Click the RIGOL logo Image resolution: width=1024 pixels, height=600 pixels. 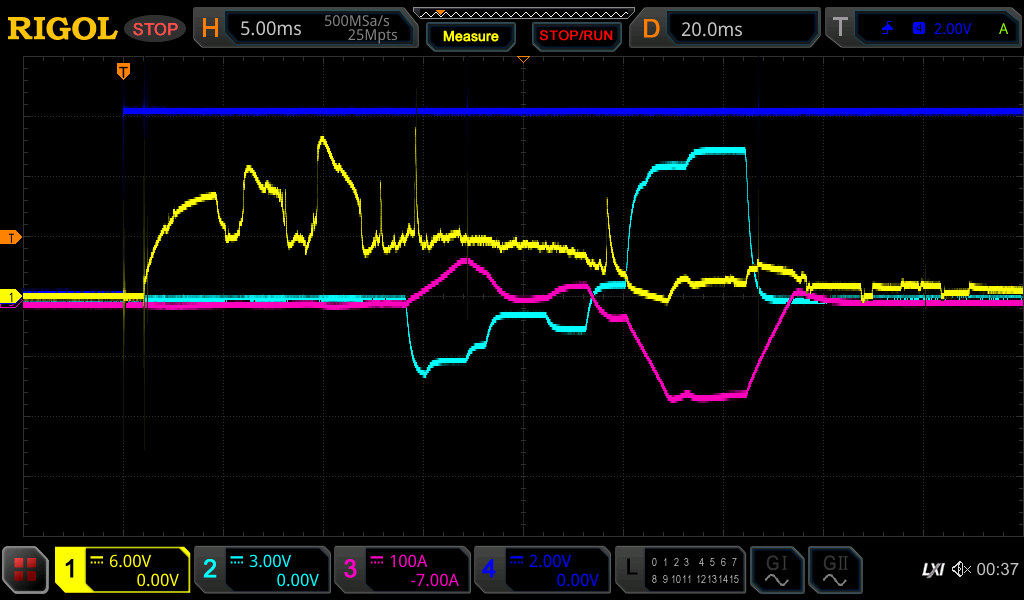(62, 29)
